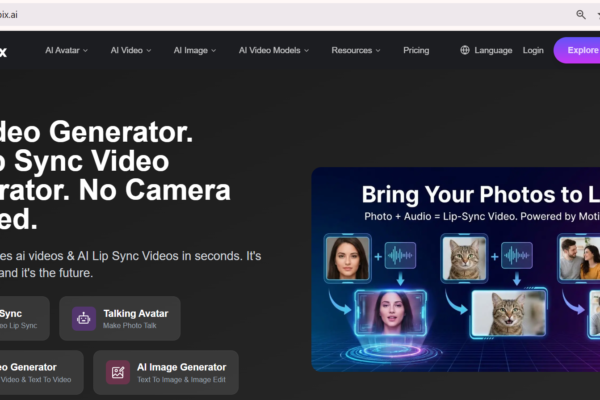Open the Lip Sync card
This screenshot has width=600, height=400.
24,318
